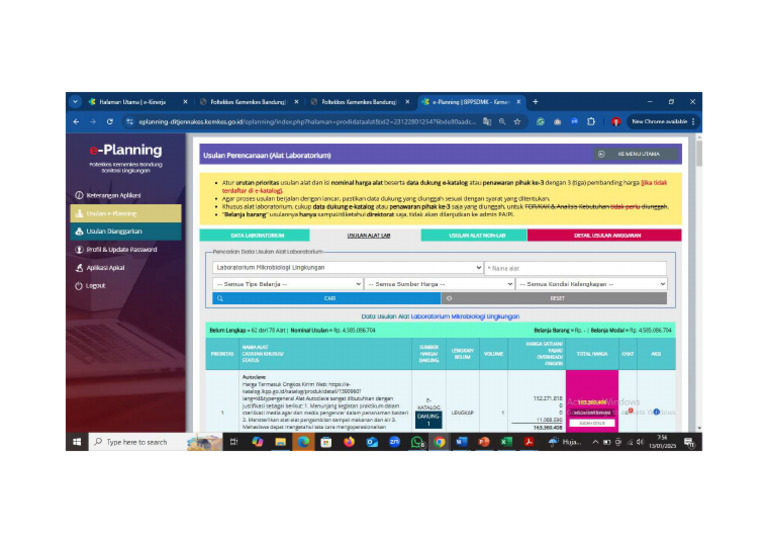Click the blue info action icon in Autoclave row
This screenshot has width=768, height=544.
pyautogui.click(x=656, y=412)
